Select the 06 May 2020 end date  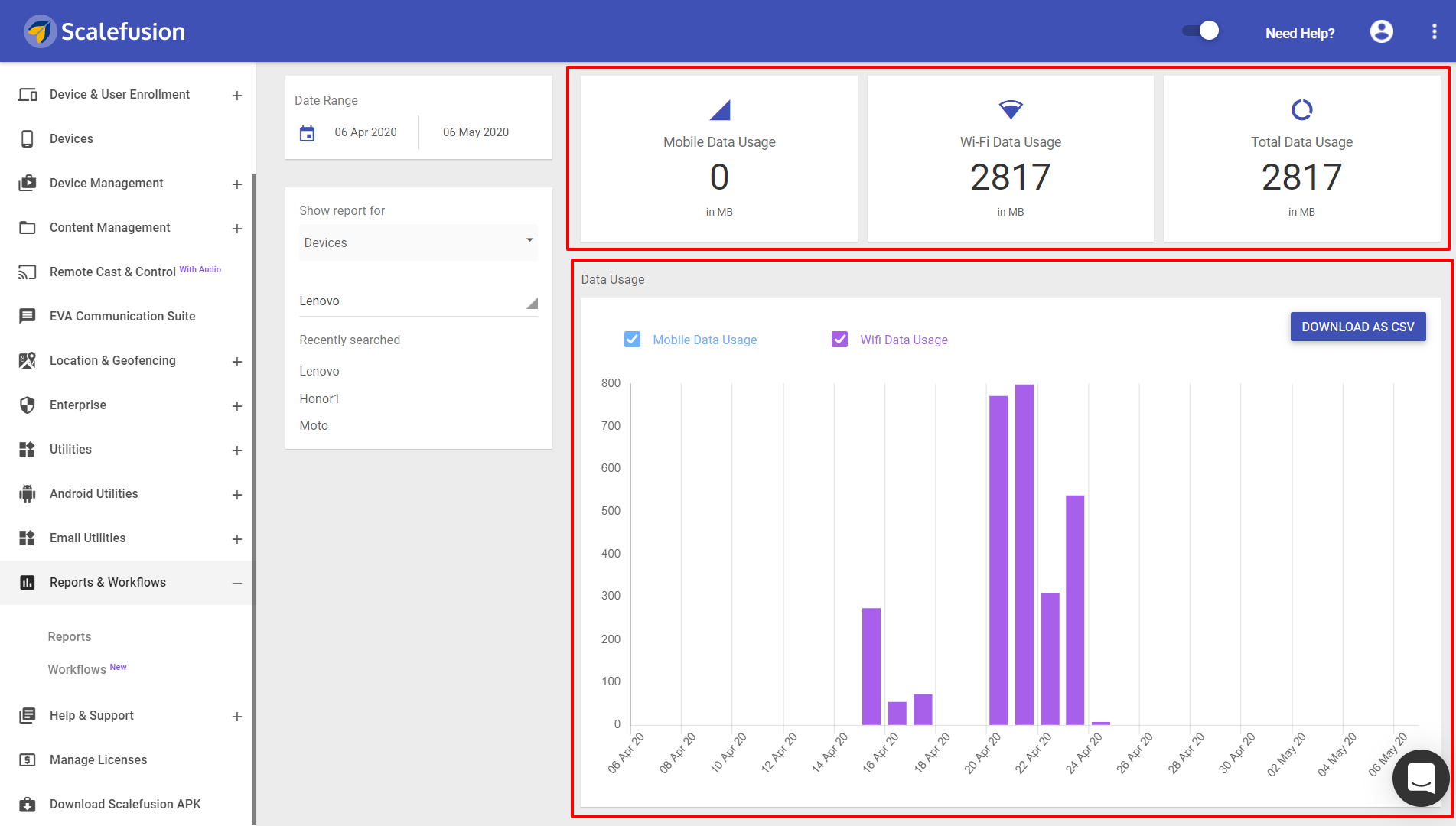point(476,132)
